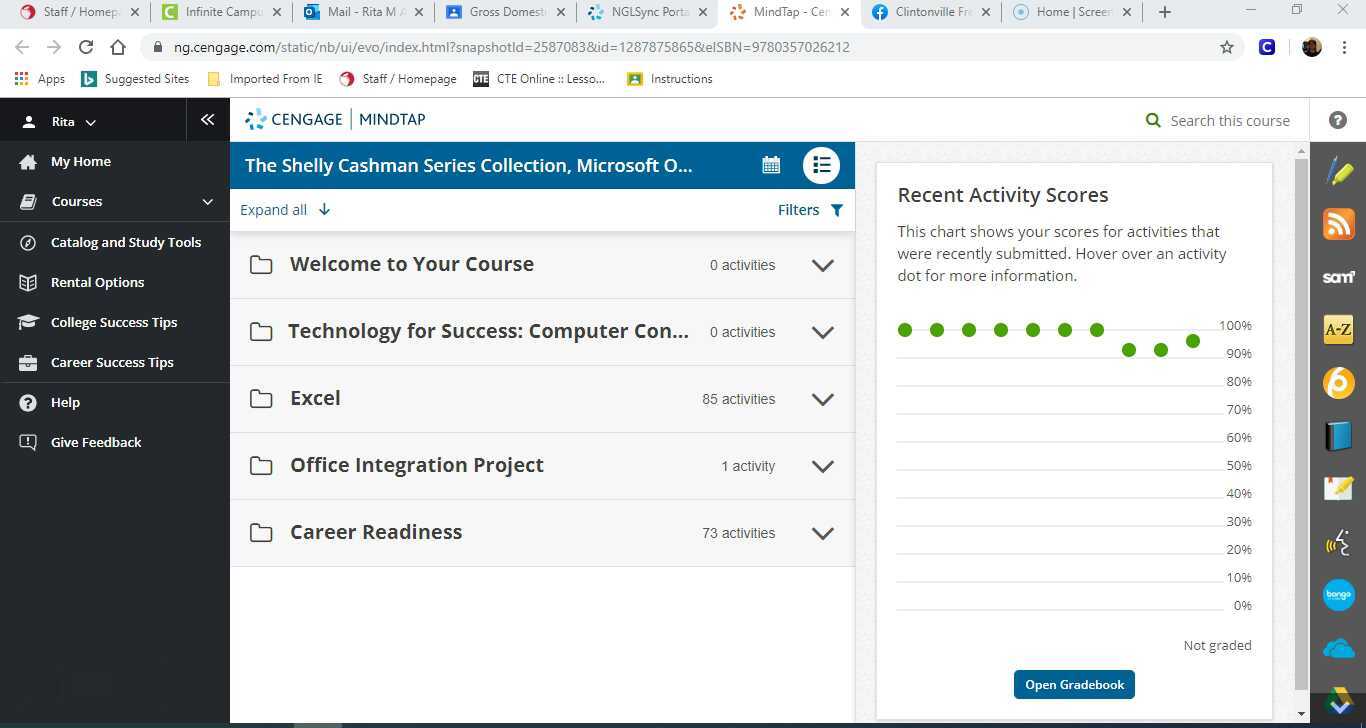Screen dimensions: 1366x728
Task: Click the Open Gradebook button
Action: pyautogui.click(x=1073, y=684)
